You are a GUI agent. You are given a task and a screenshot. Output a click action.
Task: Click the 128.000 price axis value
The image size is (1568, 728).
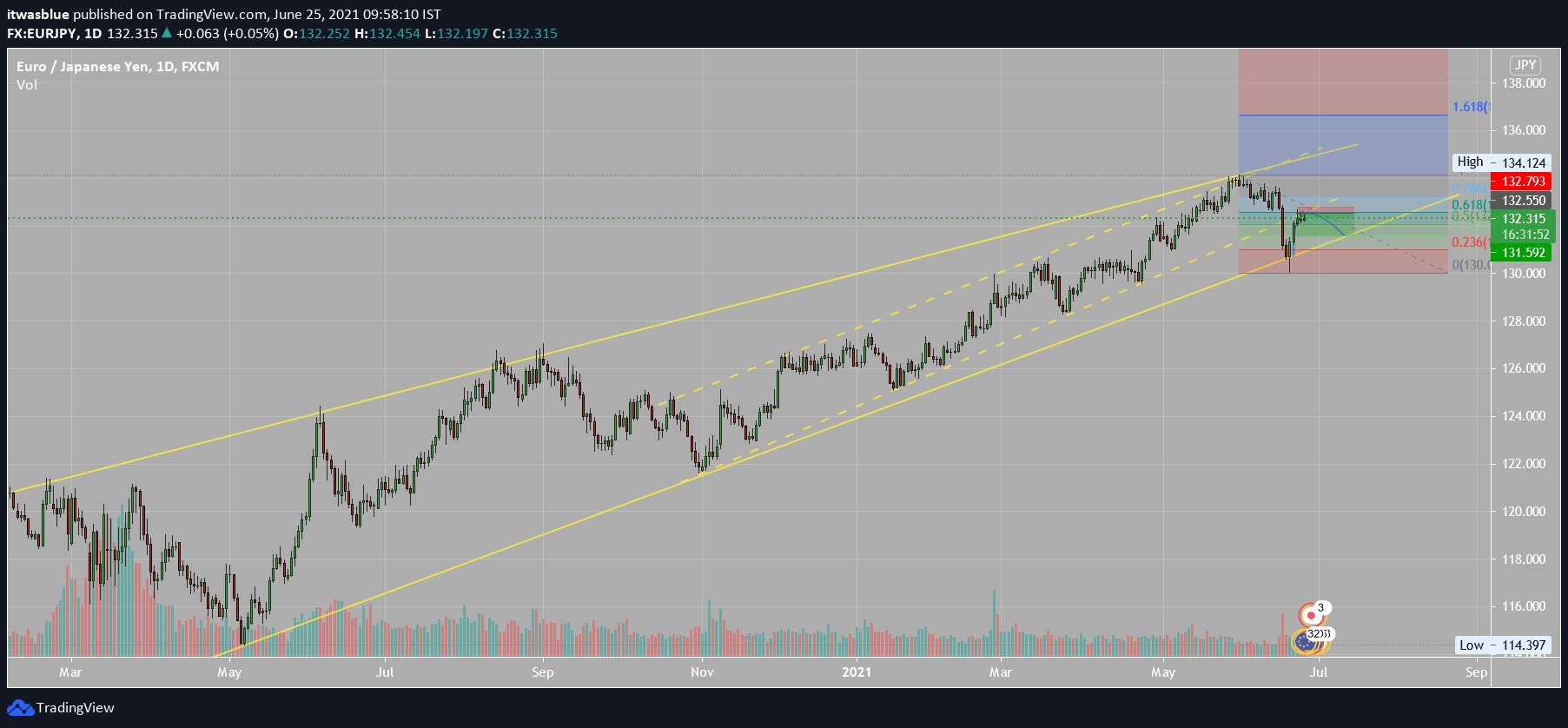pyautogui.click(x=1524, y=321)
